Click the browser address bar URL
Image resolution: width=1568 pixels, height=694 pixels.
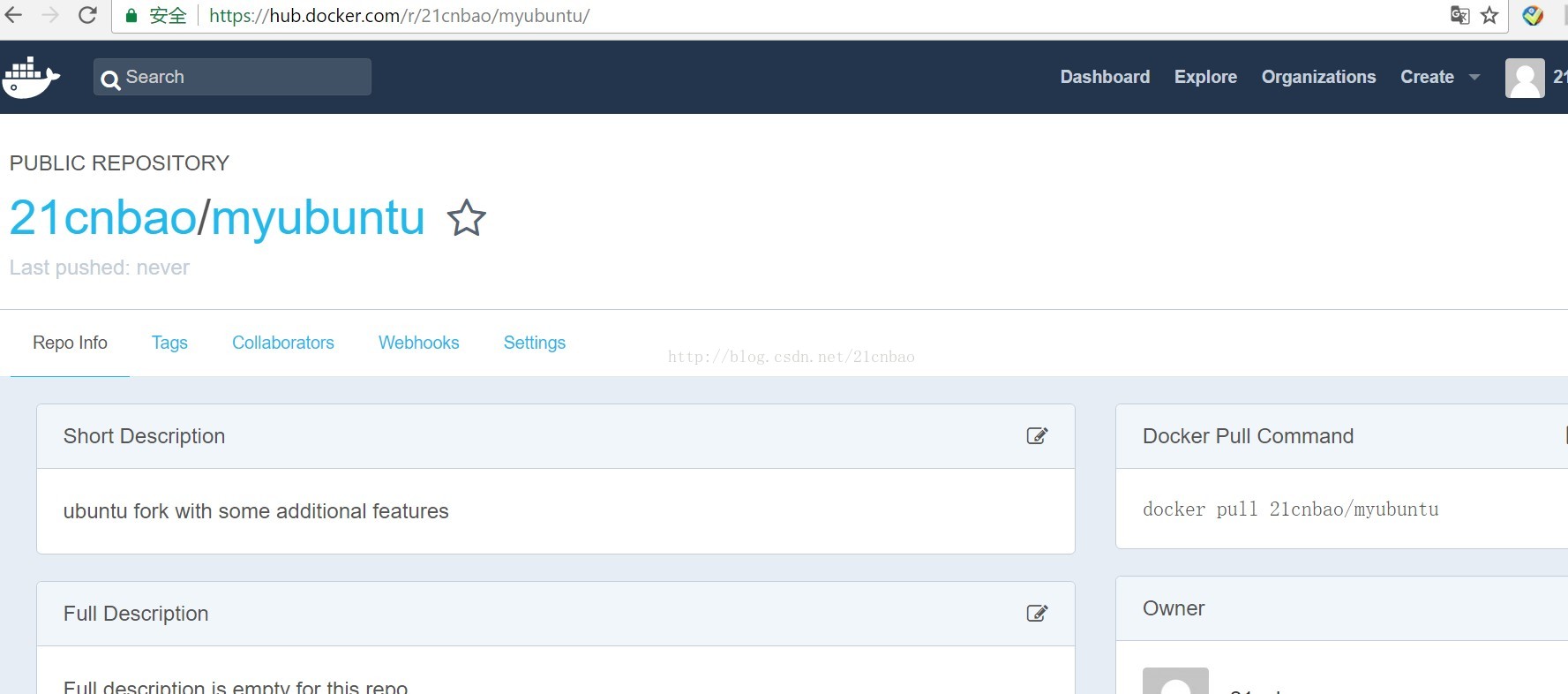(399, 16)
